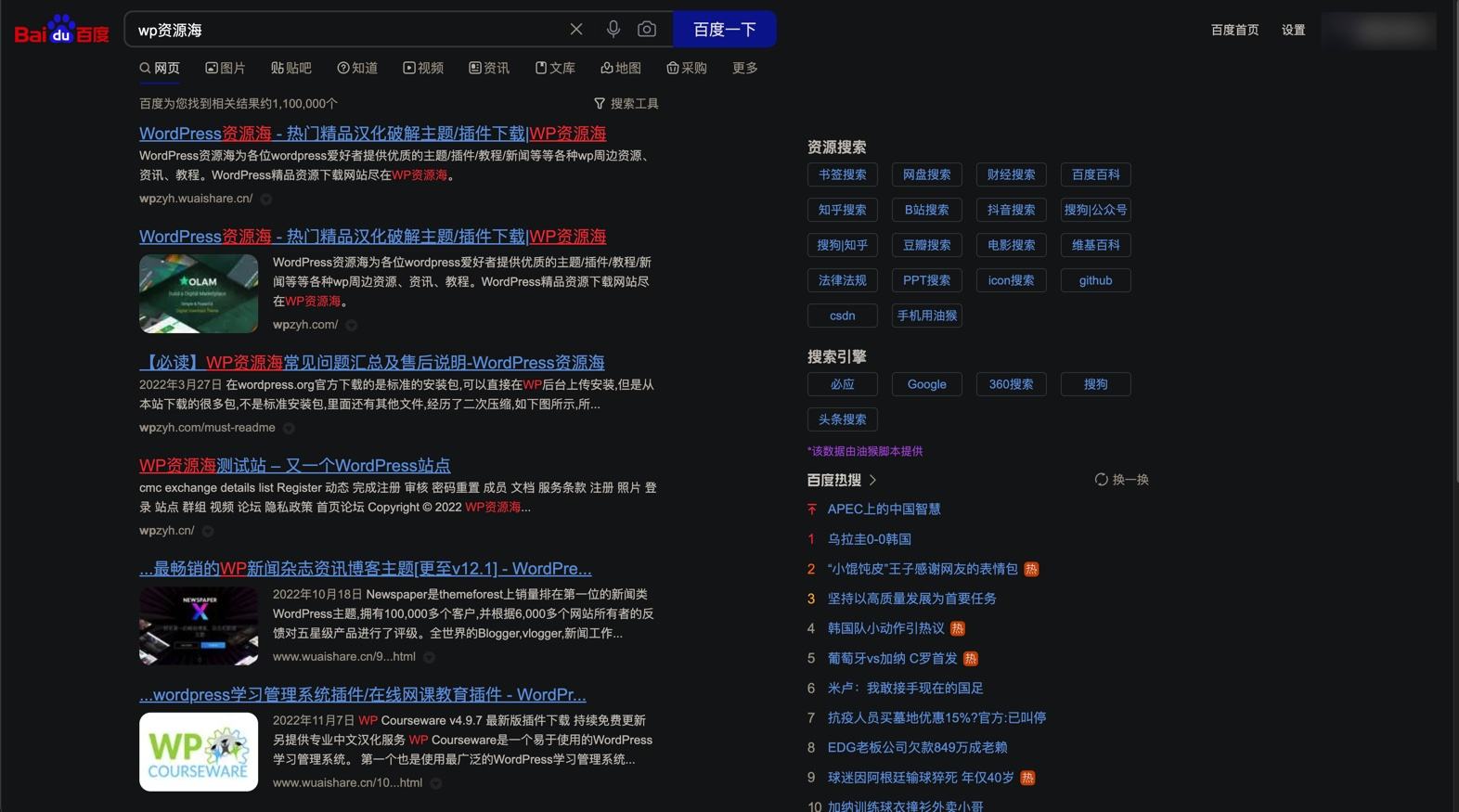Expand 百度热搜 chevron arrow
The height and width of the screenshot is (812, 1459).
click(872, 480)
